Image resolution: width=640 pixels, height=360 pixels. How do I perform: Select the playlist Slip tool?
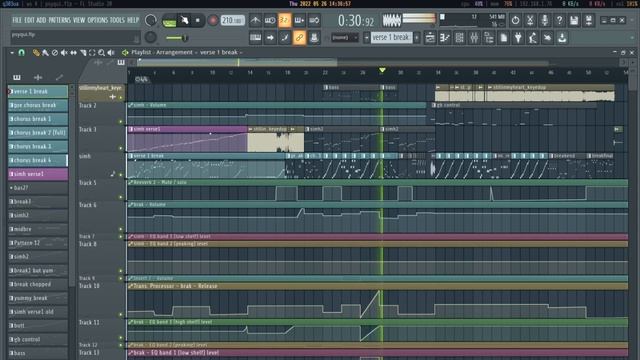(x=73, y=52)
